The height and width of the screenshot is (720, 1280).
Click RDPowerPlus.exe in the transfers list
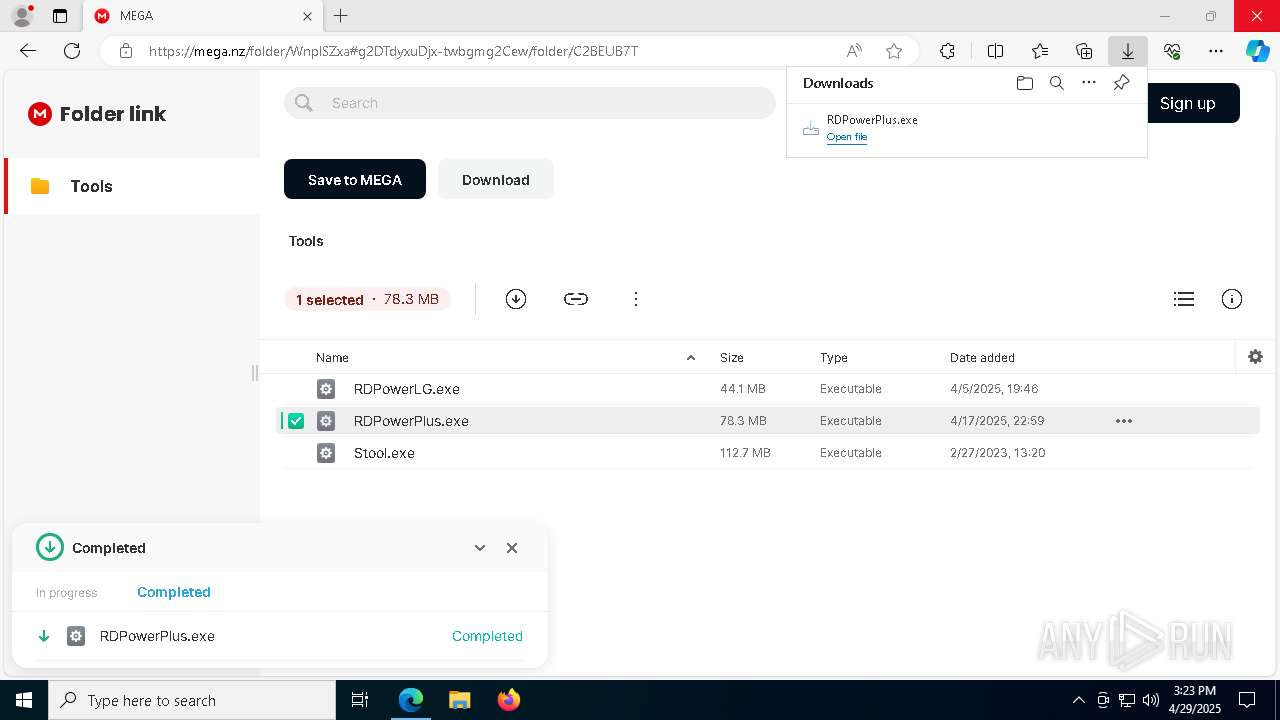[x=157, y=636]
